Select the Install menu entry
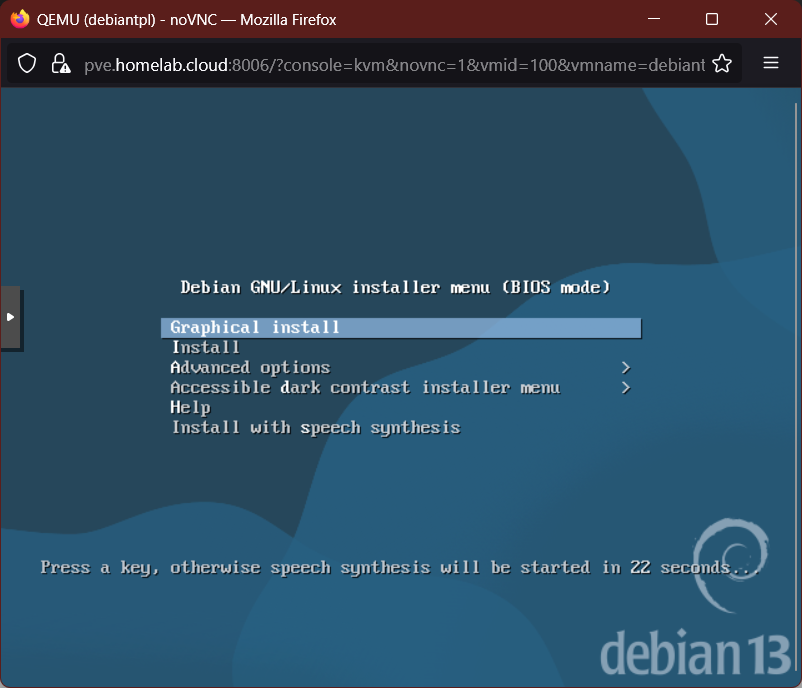This screenshot has height=688, width=802. click(205, 347)
